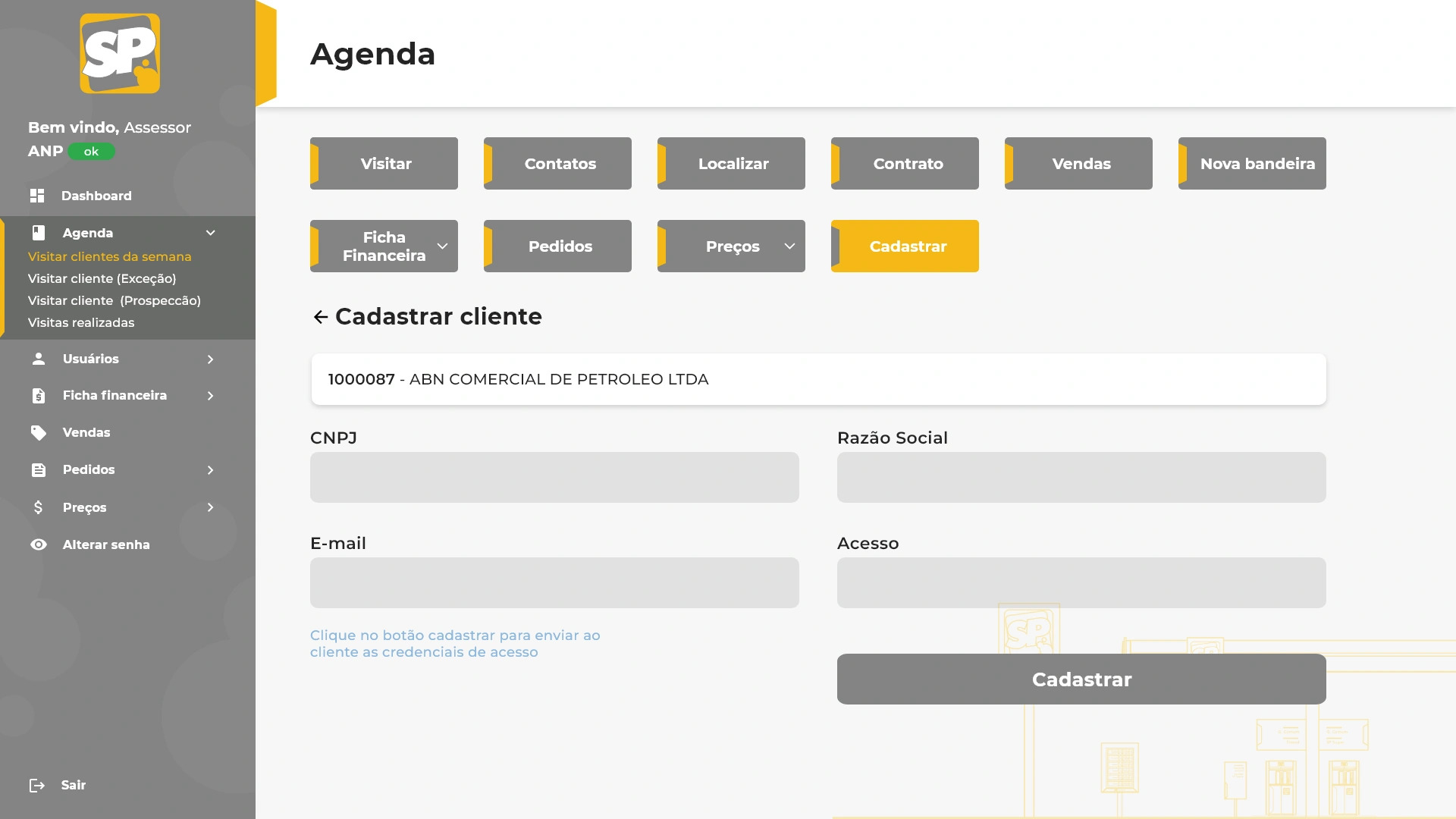Select Visitar cliente (Exceção) submenu item
This screenshot has width=1456, height=819.
point(102,278)
